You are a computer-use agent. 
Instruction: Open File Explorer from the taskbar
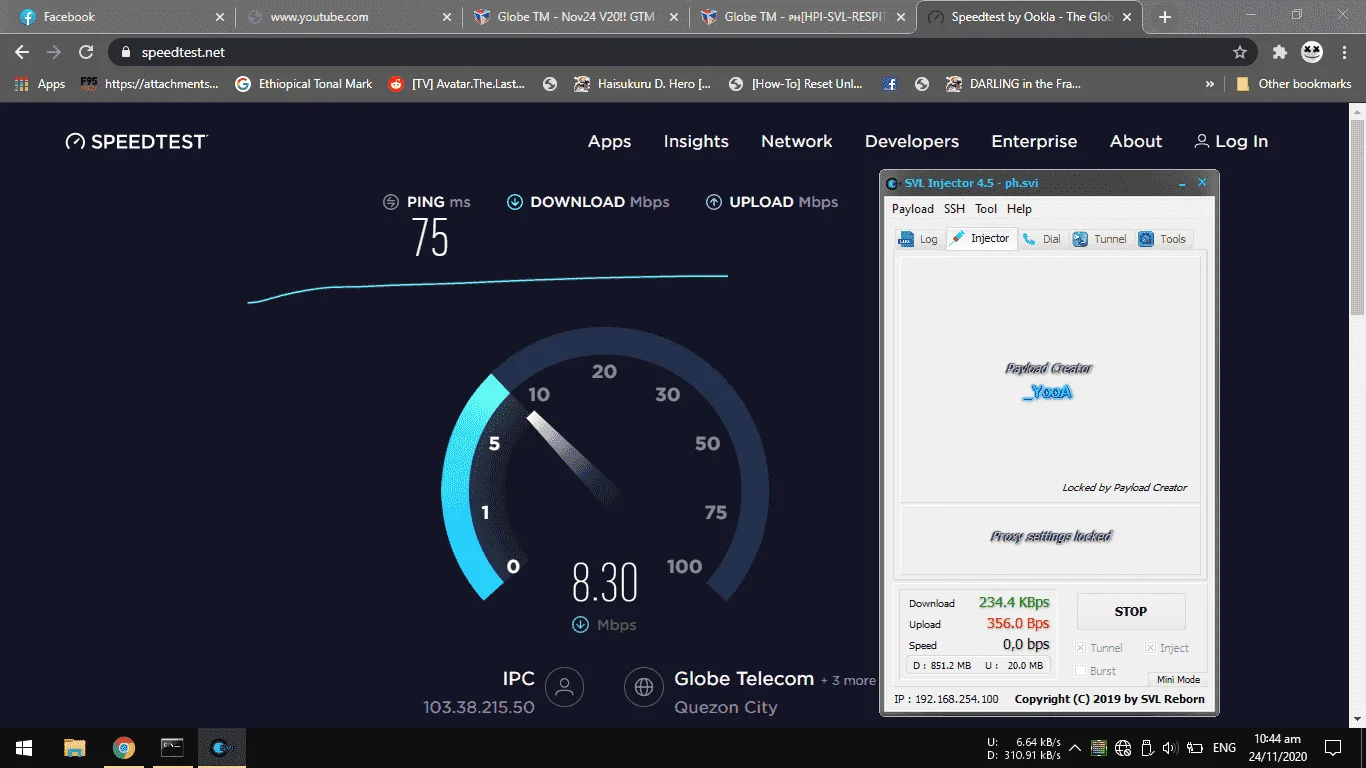[75, 747]
